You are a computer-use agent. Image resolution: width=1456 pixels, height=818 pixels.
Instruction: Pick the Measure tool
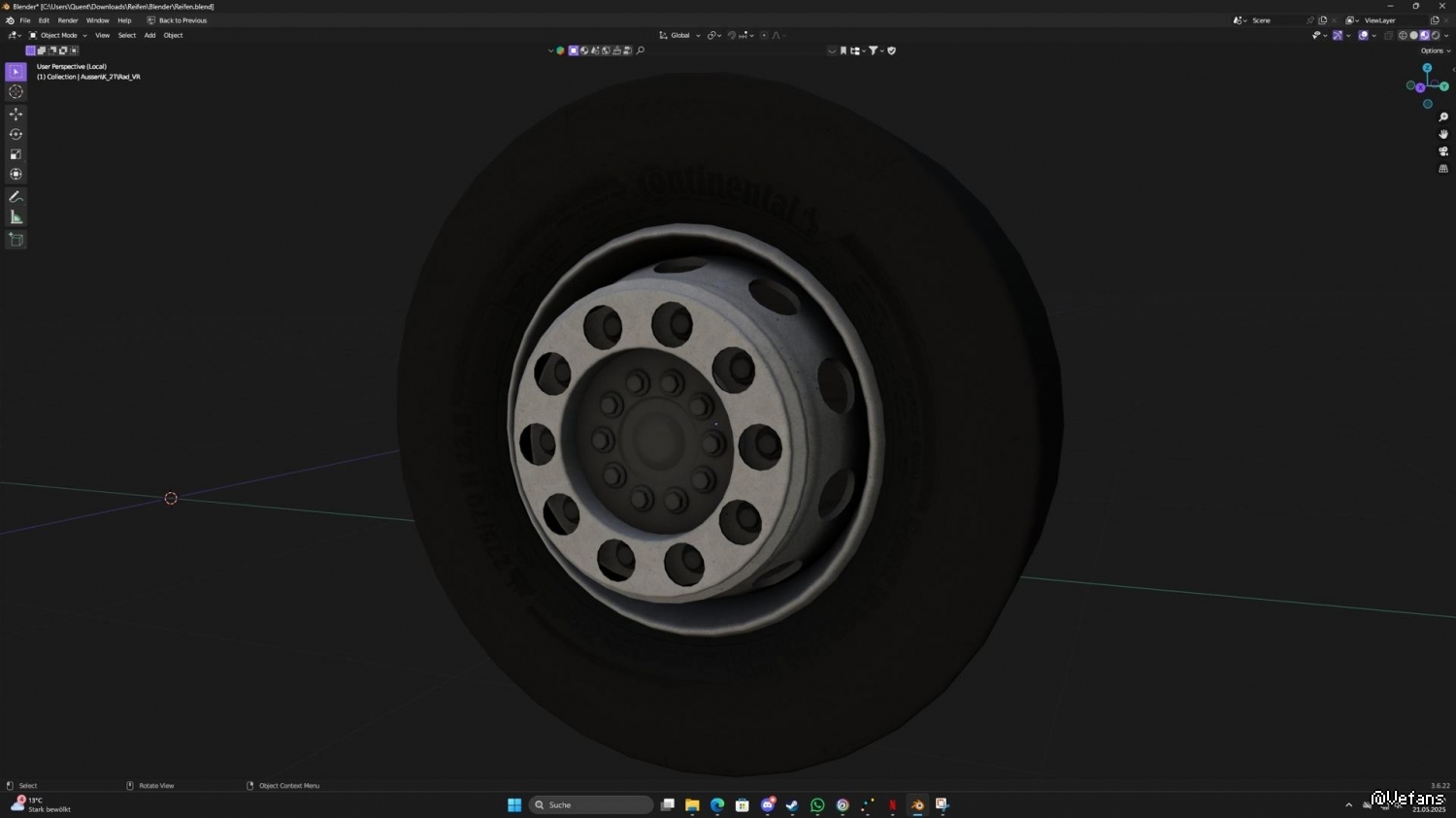coord(16,217)
